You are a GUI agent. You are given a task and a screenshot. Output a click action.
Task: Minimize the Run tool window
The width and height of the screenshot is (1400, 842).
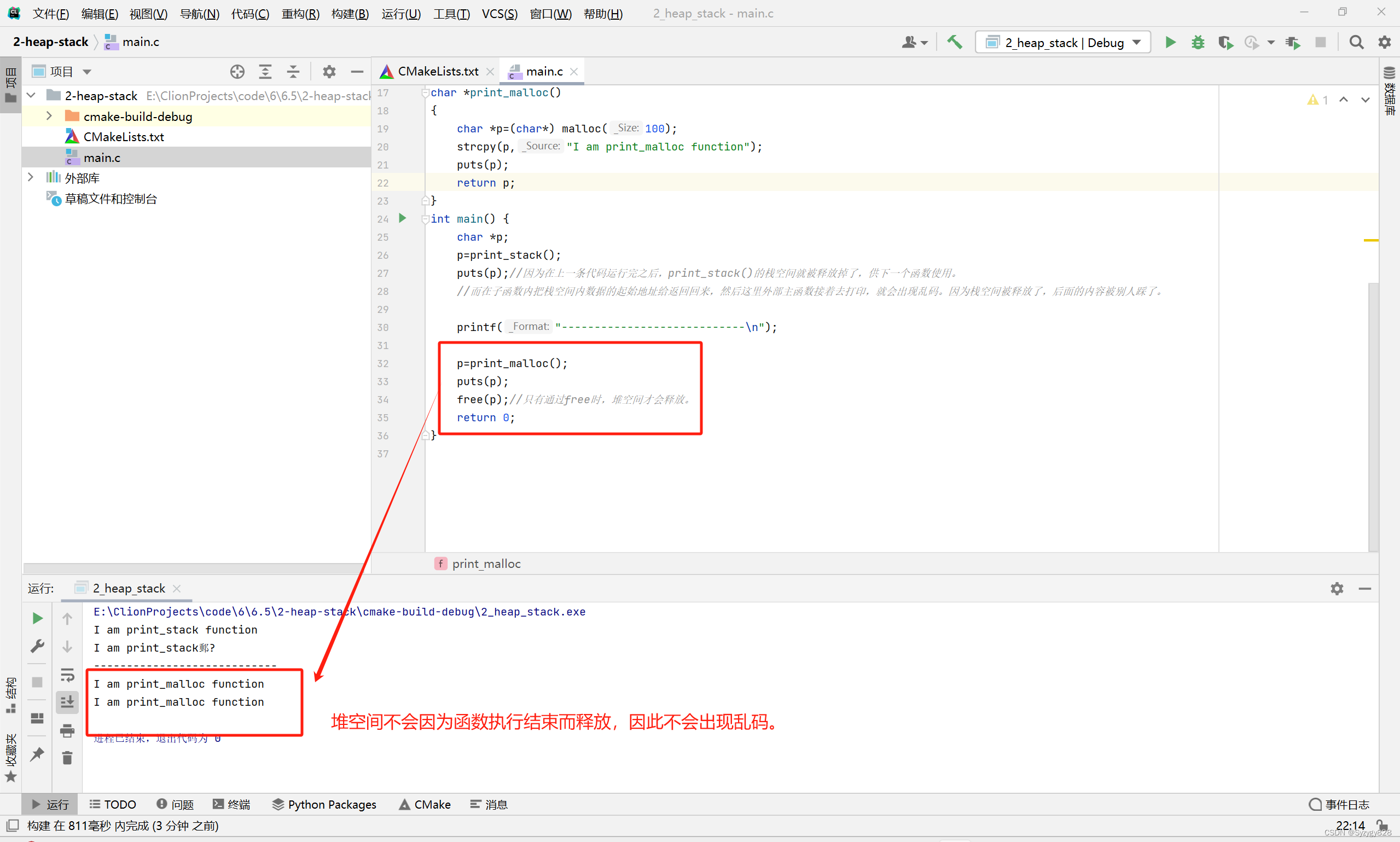click(1365, 589)
